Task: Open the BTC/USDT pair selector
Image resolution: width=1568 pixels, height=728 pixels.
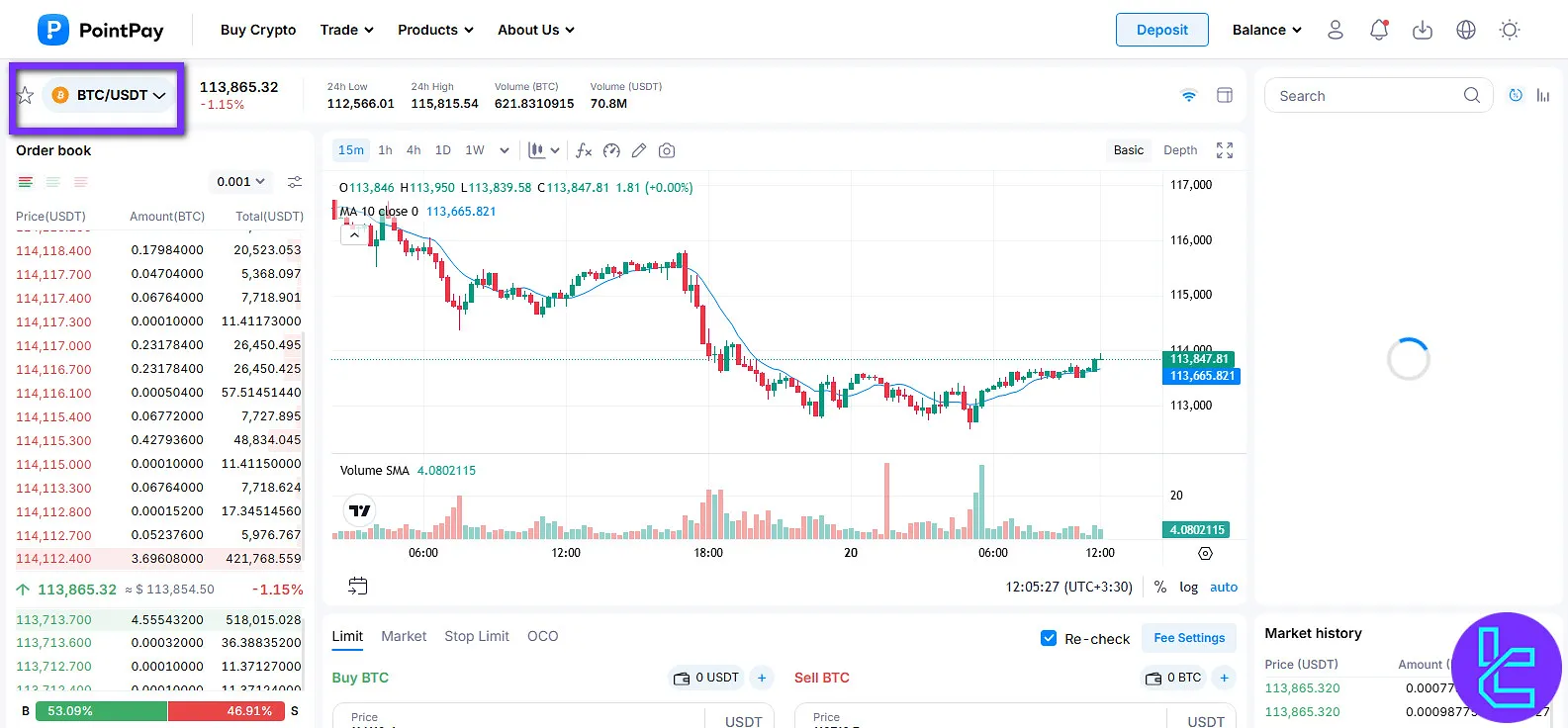Action: (x=109, y=95)
